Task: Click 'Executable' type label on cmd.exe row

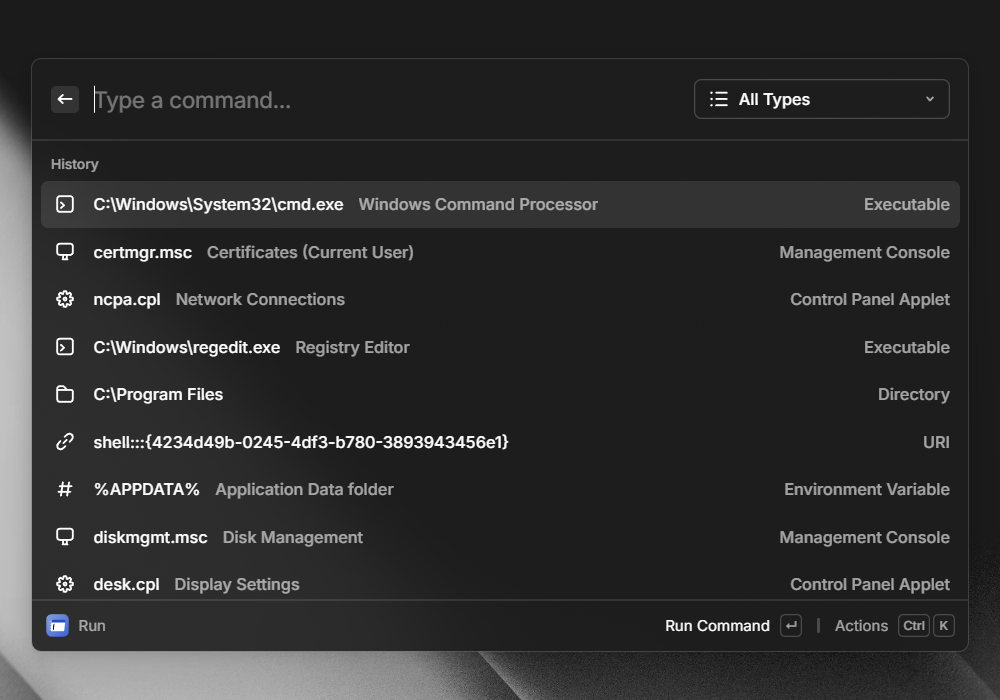Action: click(906, 204)
